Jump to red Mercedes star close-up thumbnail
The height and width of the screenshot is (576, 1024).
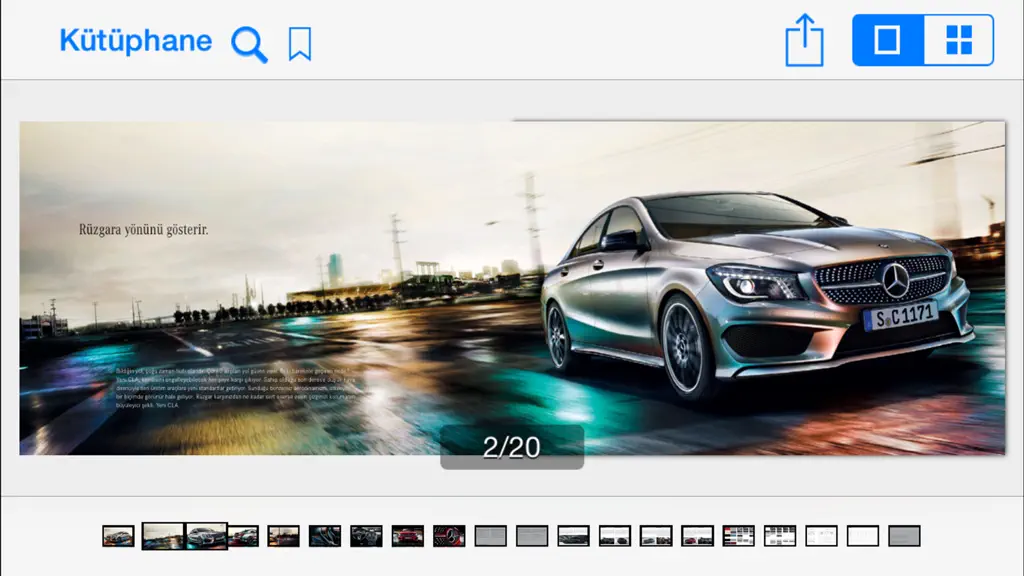tap(449, 536)
